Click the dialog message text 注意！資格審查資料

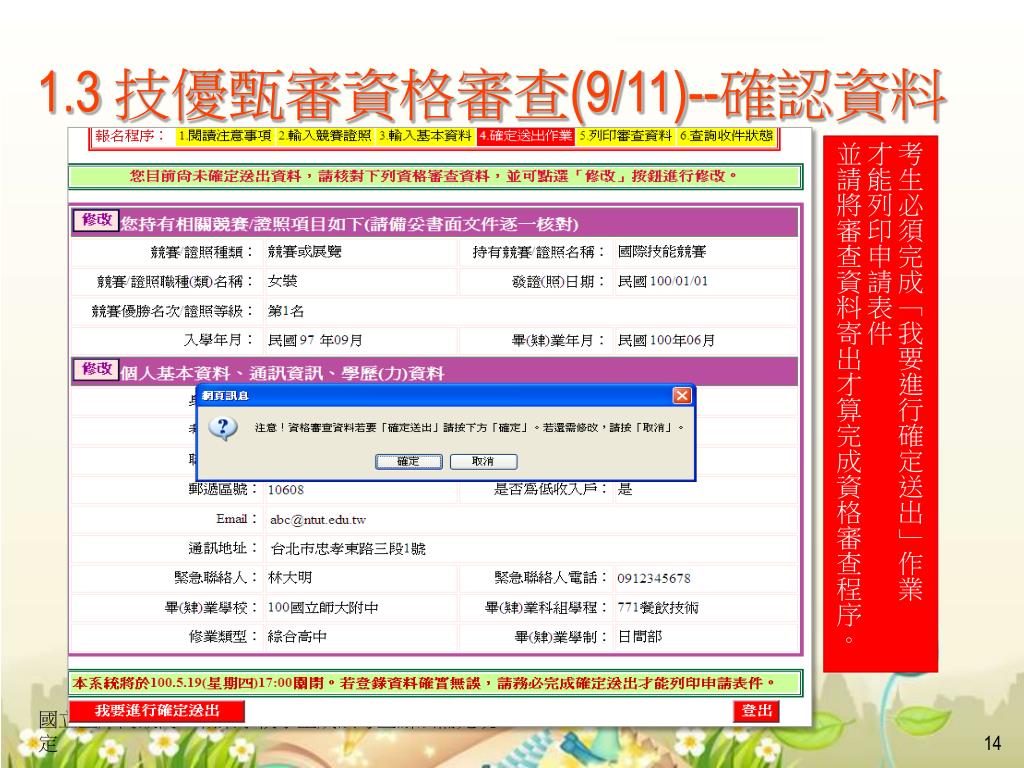tap(468, 428)
